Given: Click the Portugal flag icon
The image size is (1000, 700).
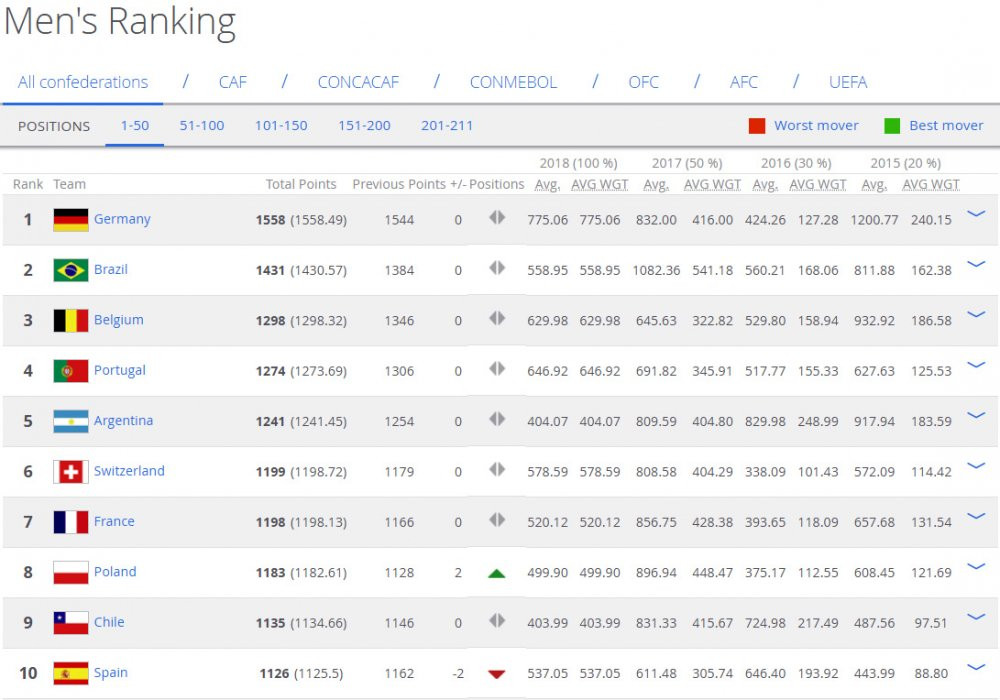Looking at the screenshot, I should pyautogui.click(x=70, y=371).
